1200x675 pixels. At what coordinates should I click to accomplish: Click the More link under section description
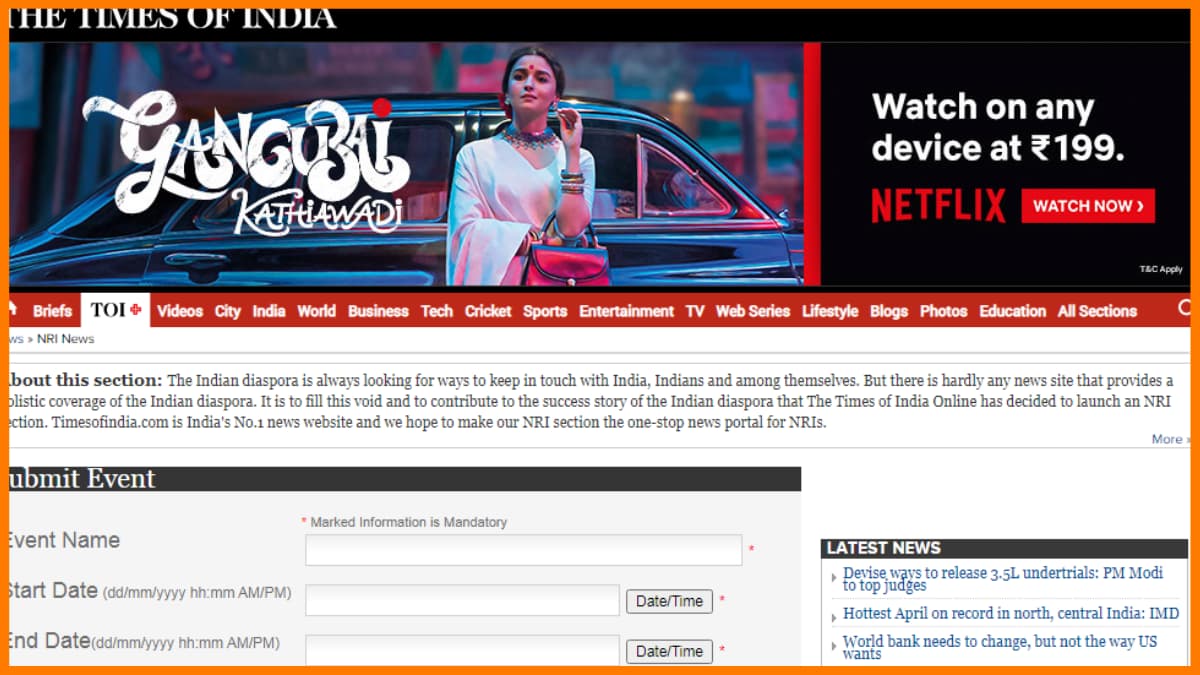click(1168, 438)
